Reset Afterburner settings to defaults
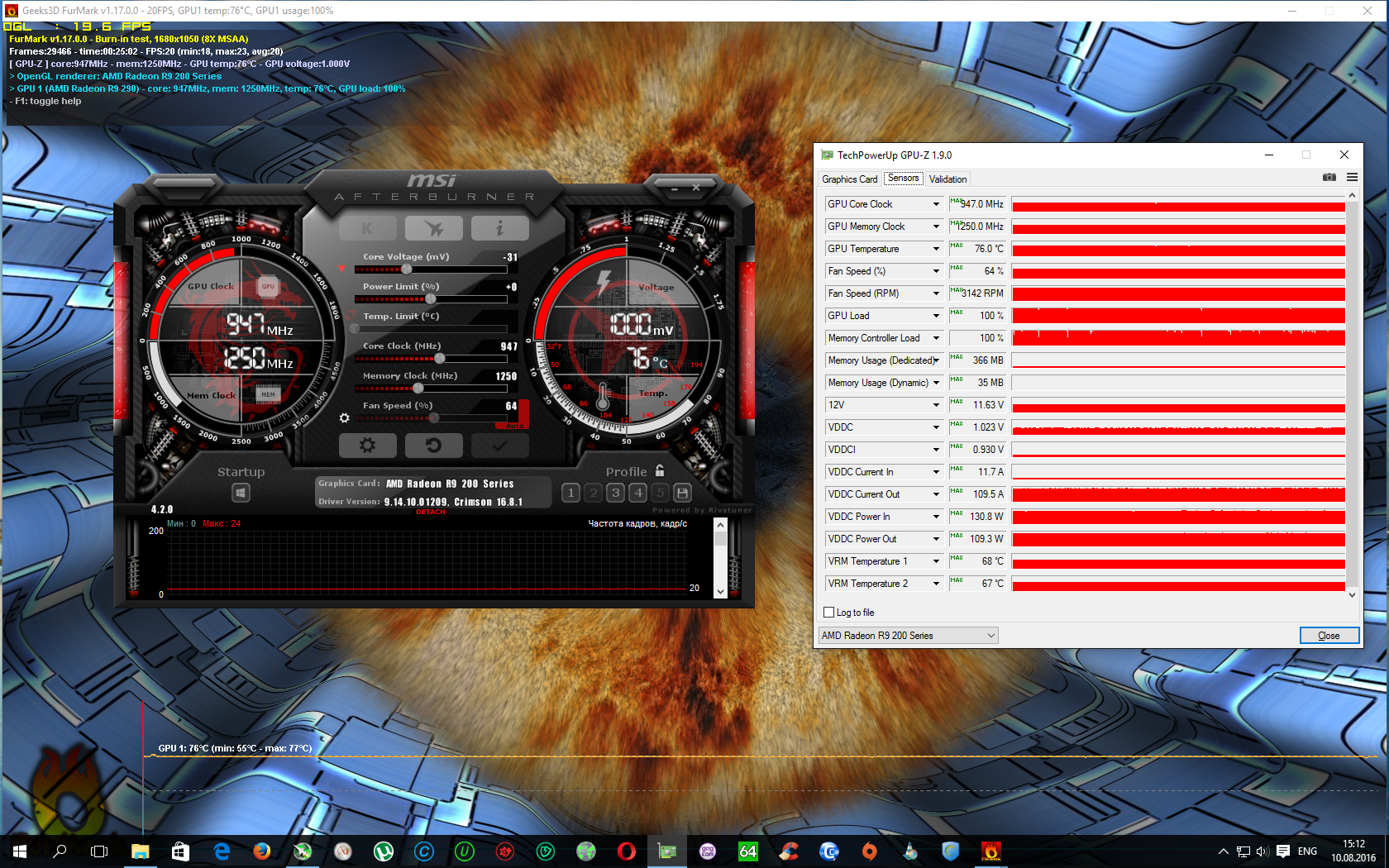The height and width of the screenshot is (868, 1389). pos(433,446)
